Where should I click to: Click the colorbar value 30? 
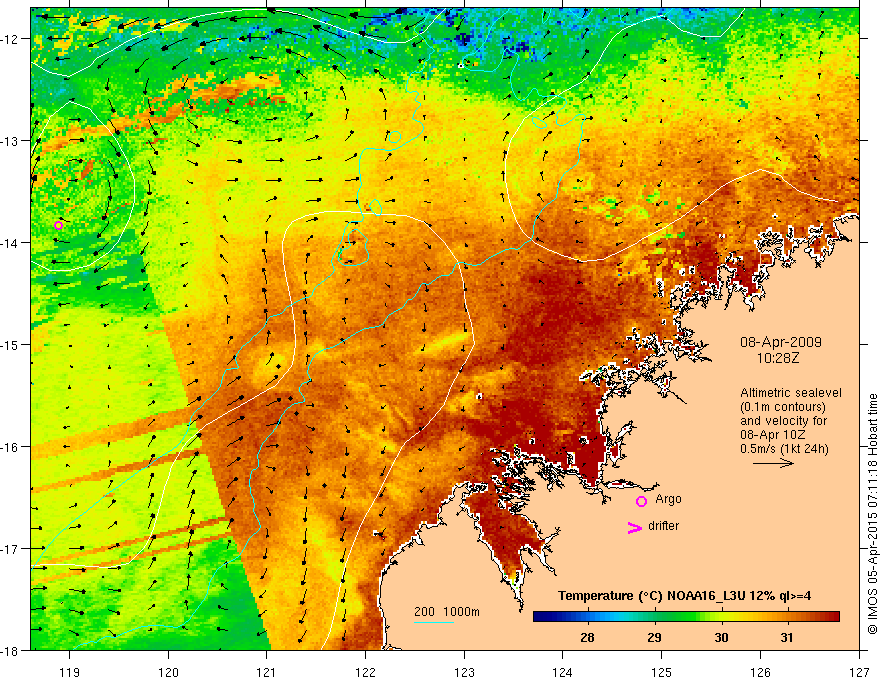[x=721, y=637]
